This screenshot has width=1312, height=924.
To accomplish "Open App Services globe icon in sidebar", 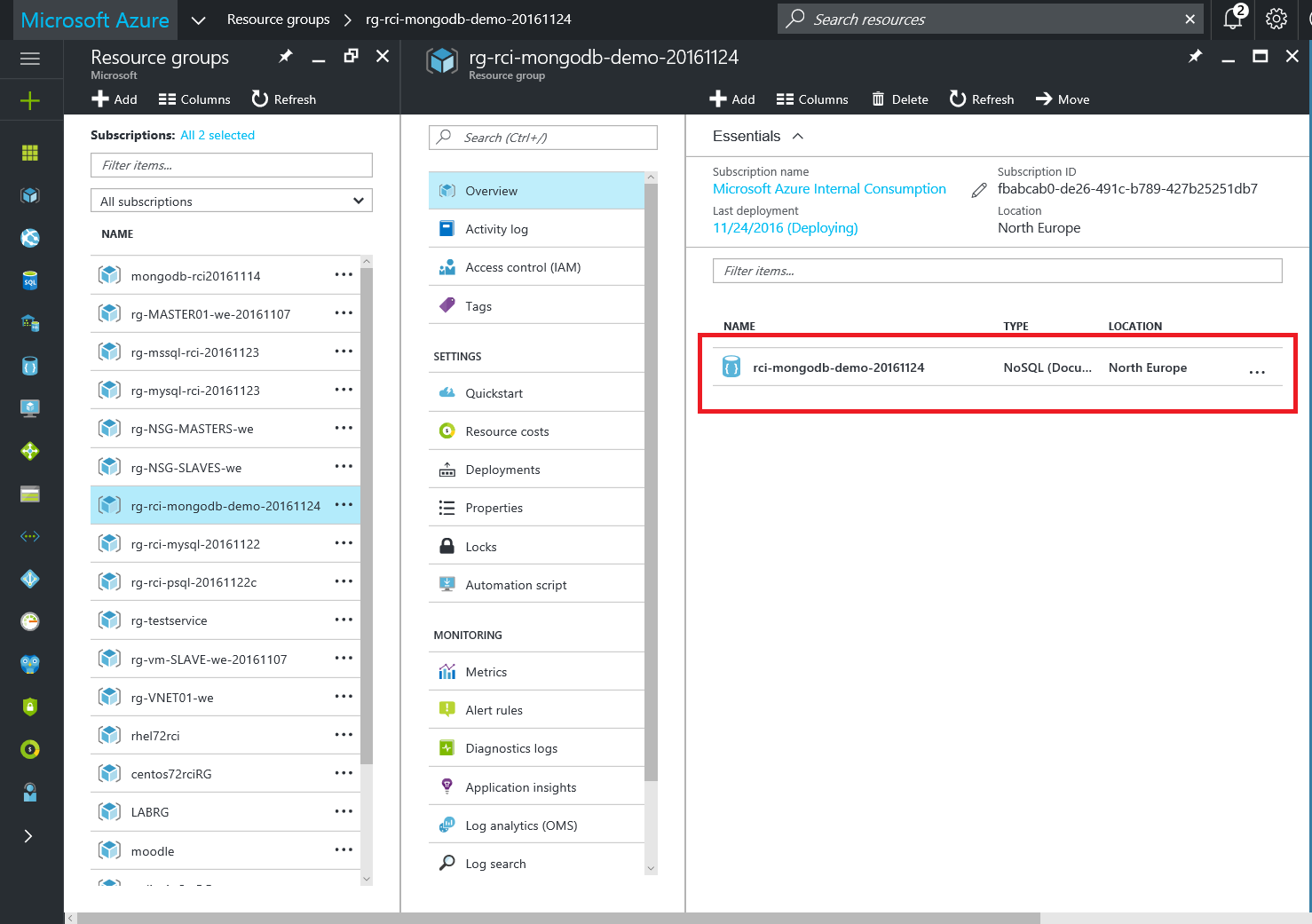I will tap(30, 238).
